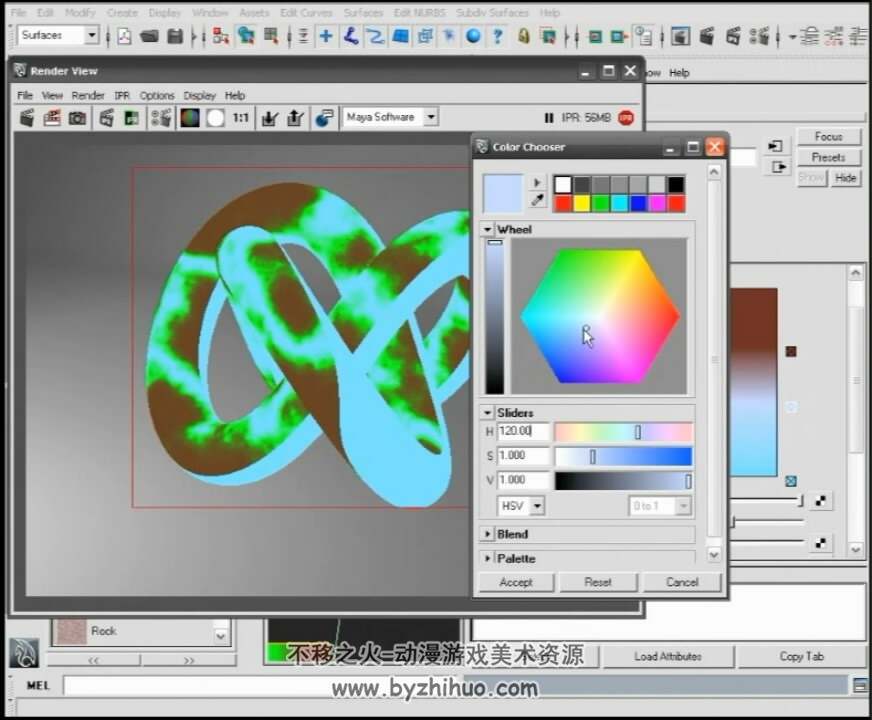Delete the blue ramp entry via crossed box
The height and width of the screenshot is (720, 872).
791,481
